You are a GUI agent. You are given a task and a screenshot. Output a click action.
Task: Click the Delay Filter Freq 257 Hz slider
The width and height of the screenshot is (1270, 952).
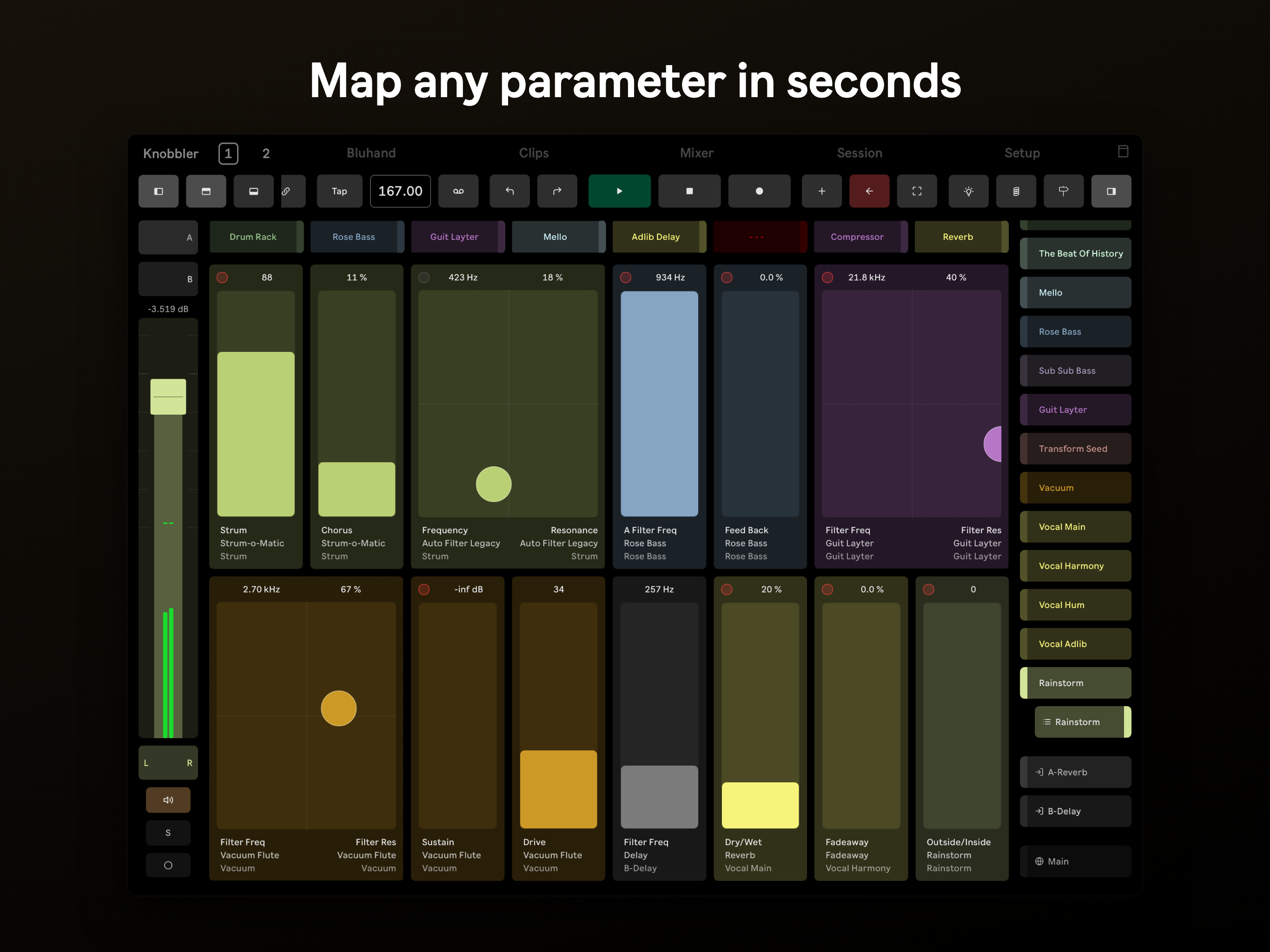pyautogui.click(x=659, y=715)
